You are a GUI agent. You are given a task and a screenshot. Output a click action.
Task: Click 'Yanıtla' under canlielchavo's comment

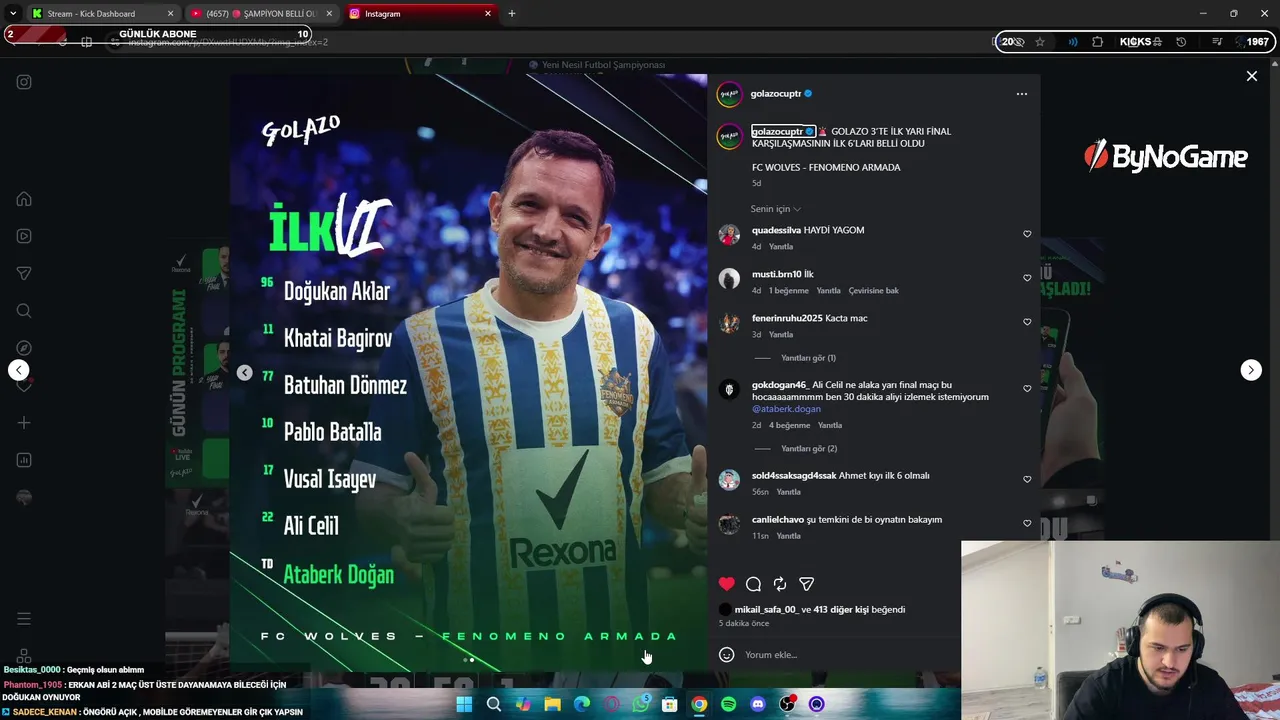tap(789, 536)
